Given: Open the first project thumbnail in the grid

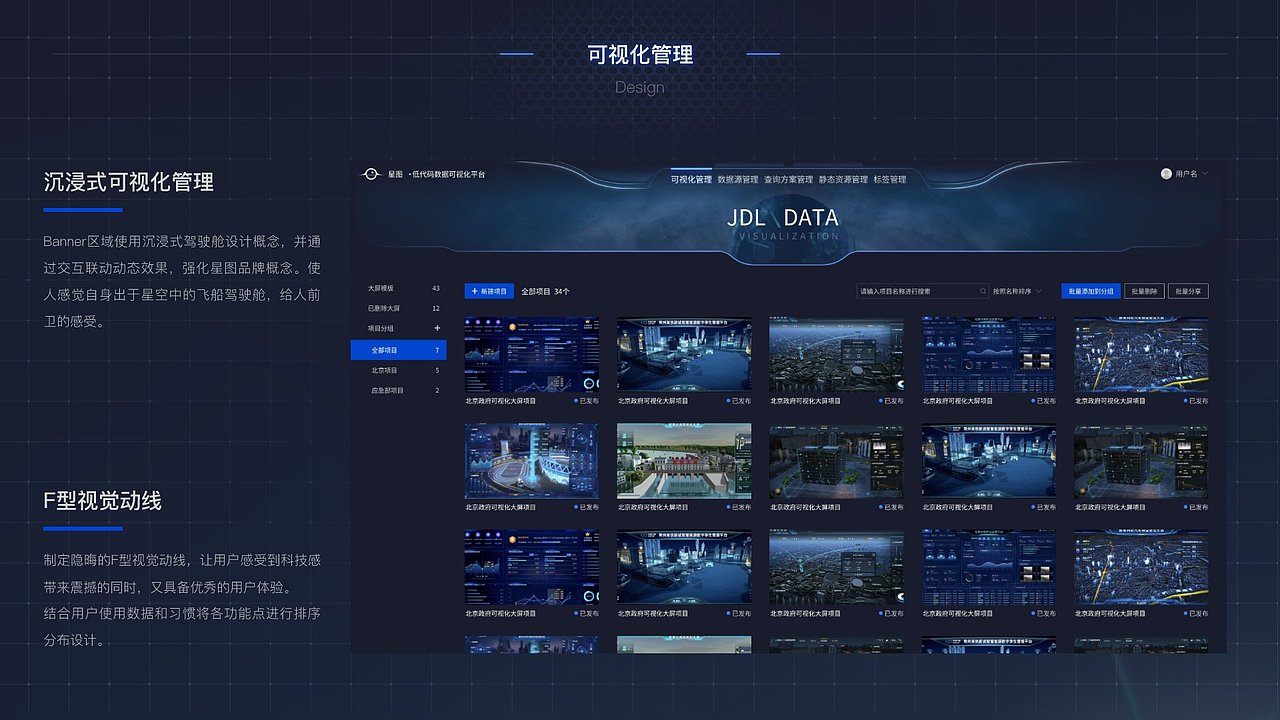Looking at the screenshot, I should 531,355.
